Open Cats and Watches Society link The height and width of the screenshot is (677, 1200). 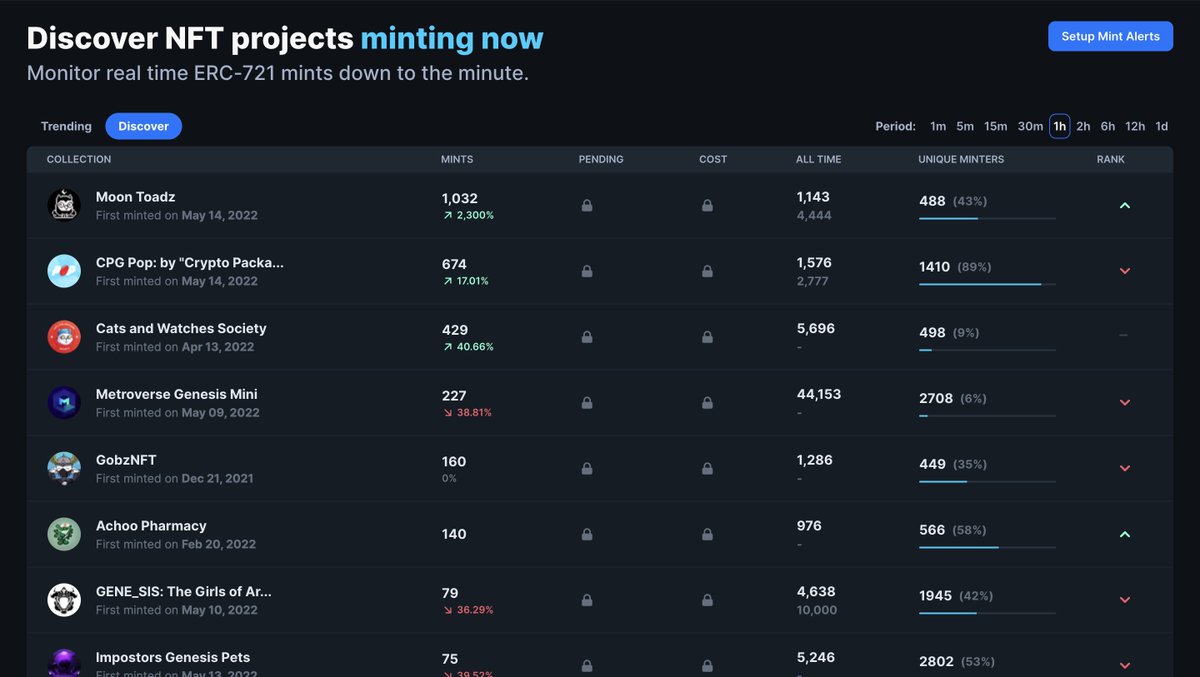tap(181, 328)
